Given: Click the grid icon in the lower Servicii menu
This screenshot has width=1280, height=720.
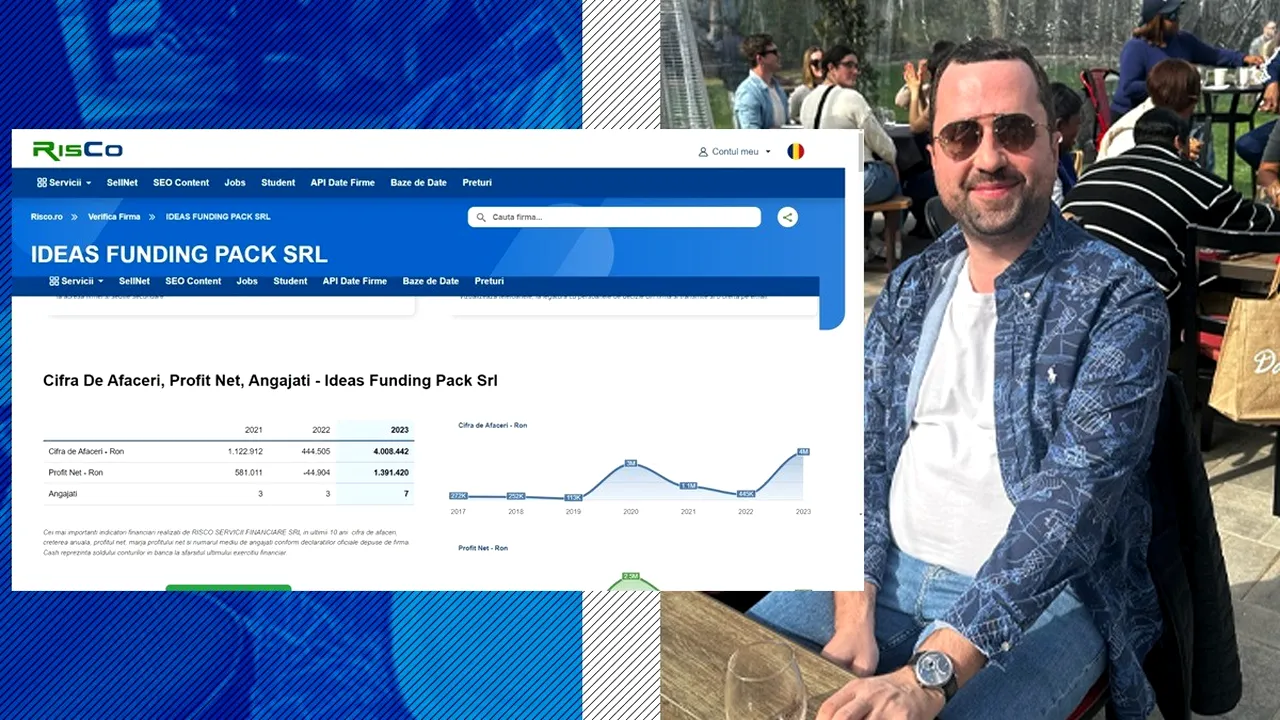Looking at the screenshot, I should (x=55, y=281).
